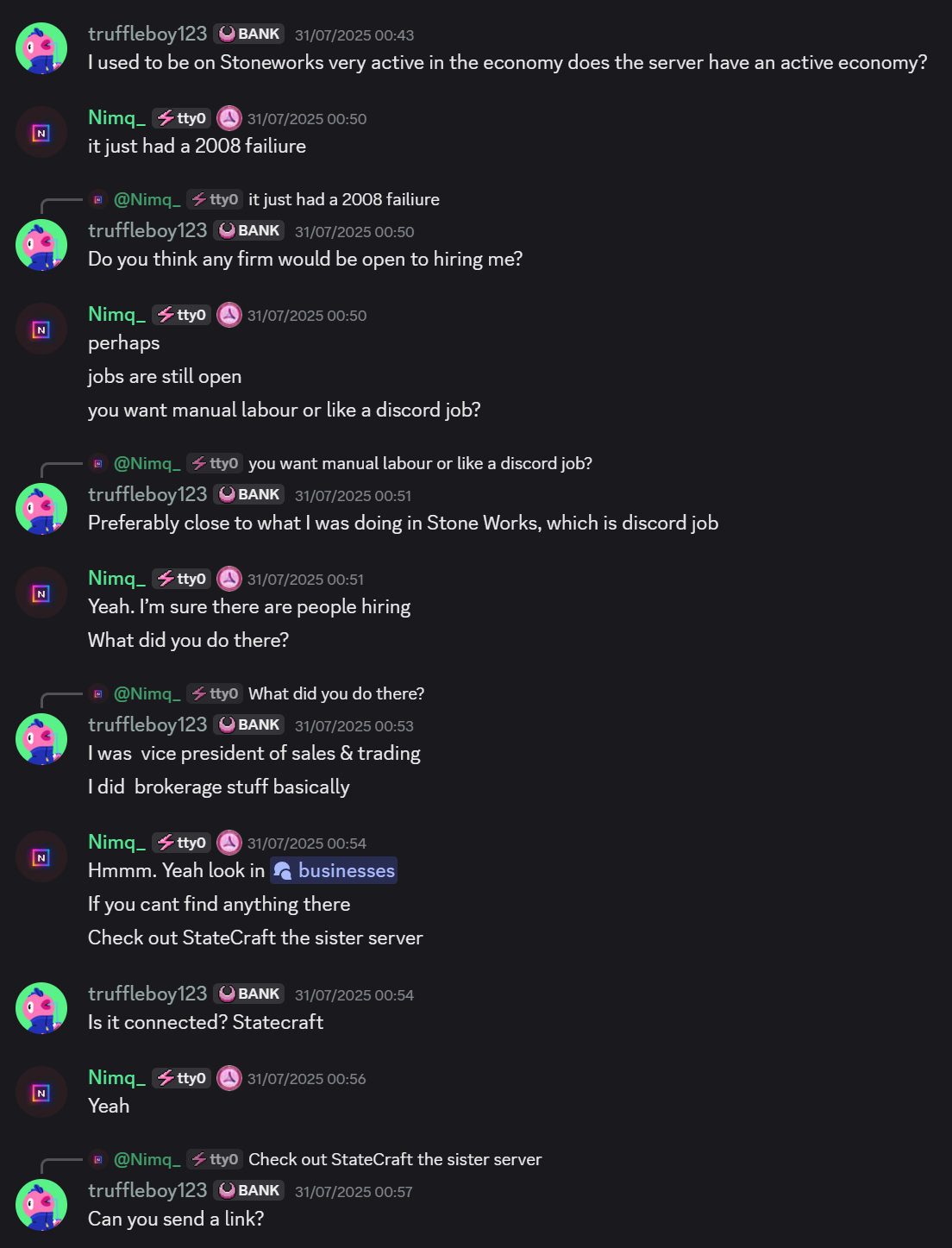Click the tty0 lightning badge next to Nimq_

tap(180, 117)
